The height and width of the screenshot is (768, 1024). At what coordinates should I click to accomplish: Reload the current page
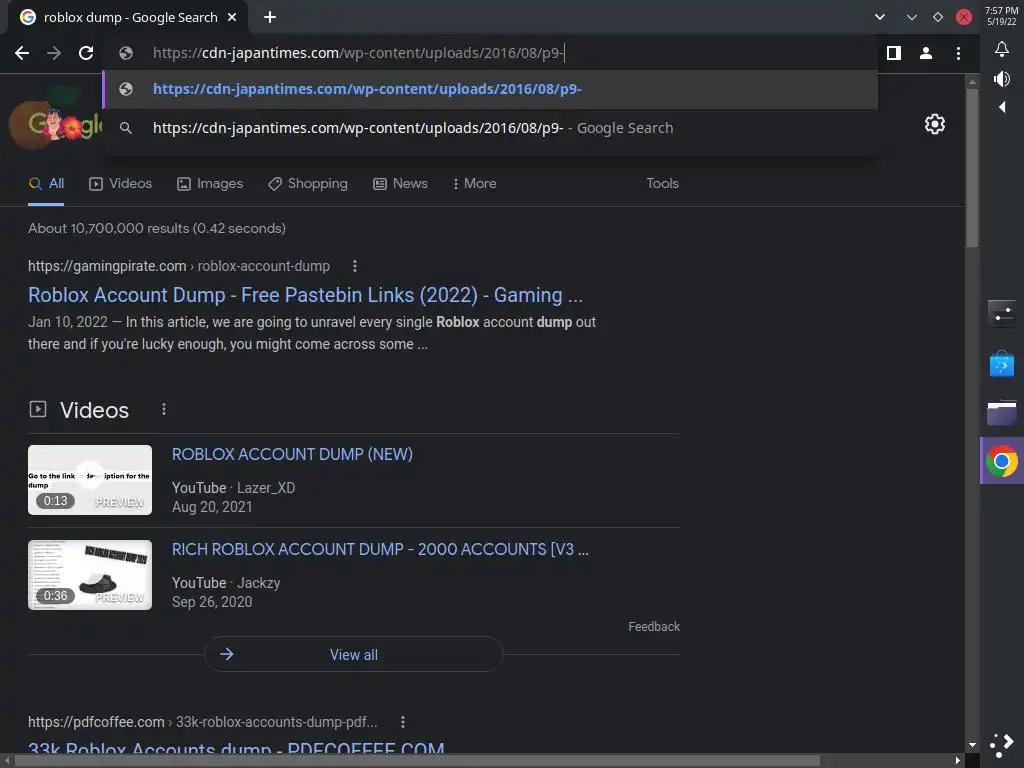point(86,53)
